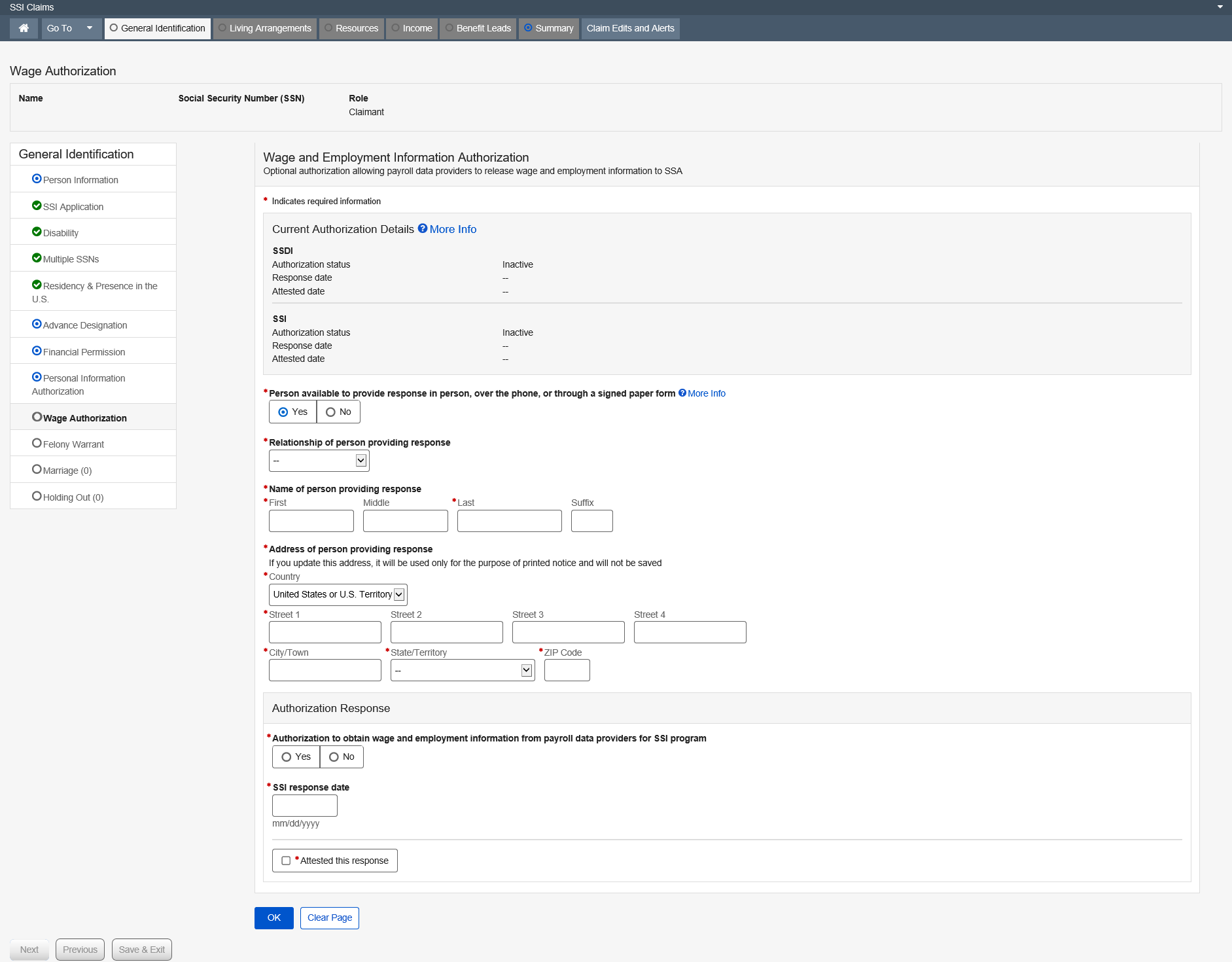The image size is (1232, 962).
Task: Expand the Country dropdown
Action: pyautogui.click(x=338, y=594)
